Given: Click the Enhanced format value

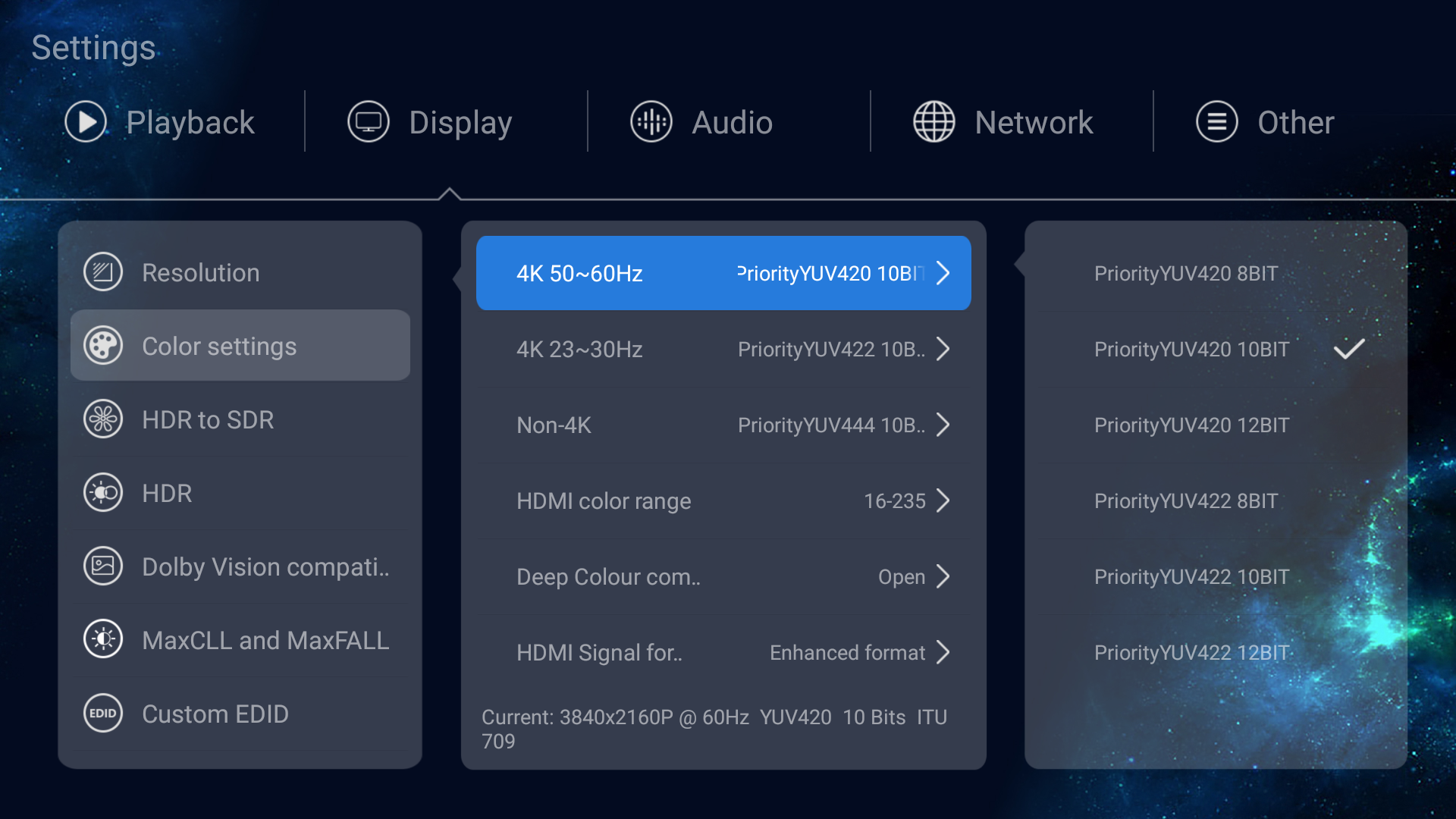Looking at the screenshot, I should pyautogui.click(x=847, y=652).
